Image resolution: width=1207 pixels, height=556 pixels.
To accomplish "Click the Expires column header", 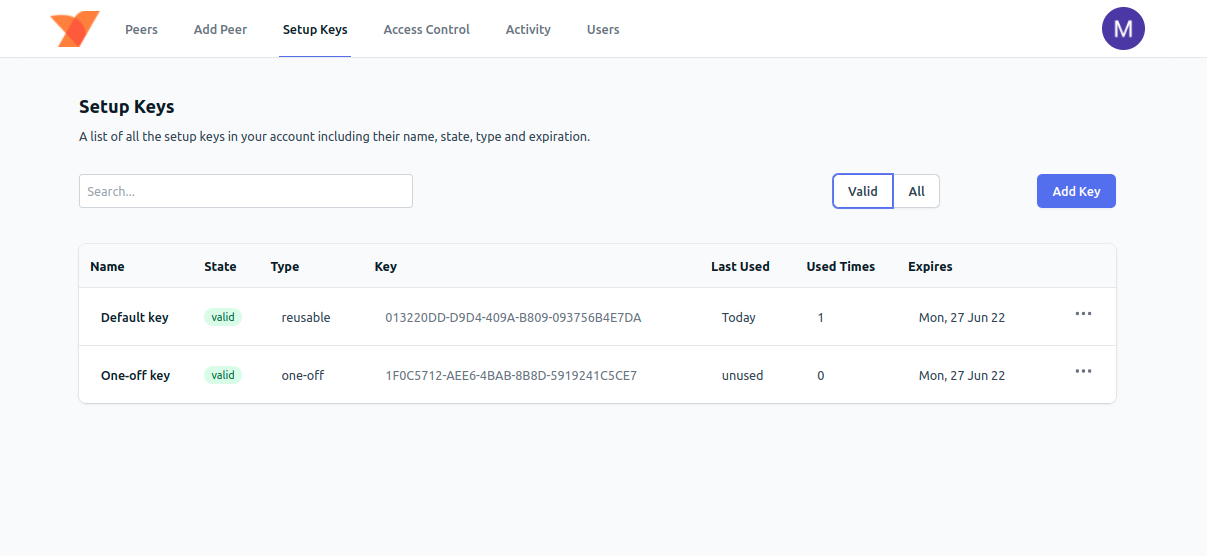I will (930, 266).
